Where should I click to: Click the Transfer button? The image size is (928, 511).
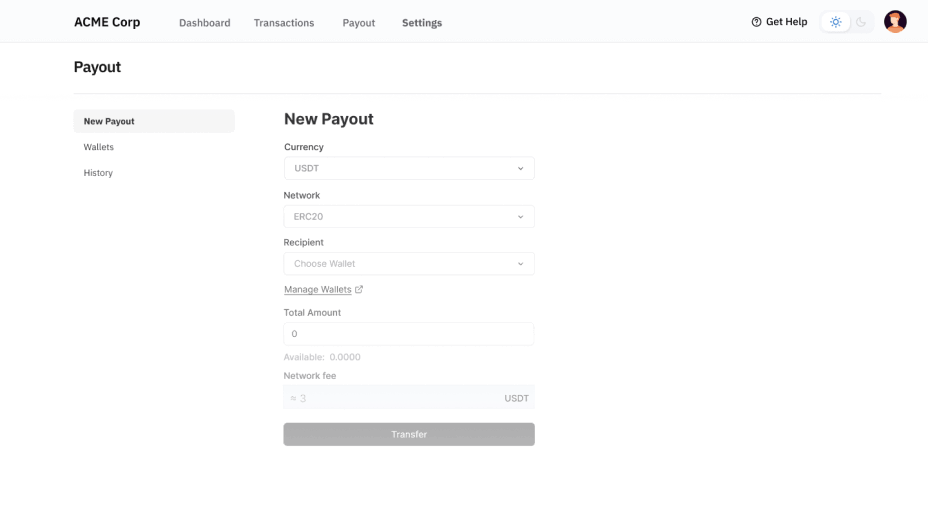click(409, 434)
